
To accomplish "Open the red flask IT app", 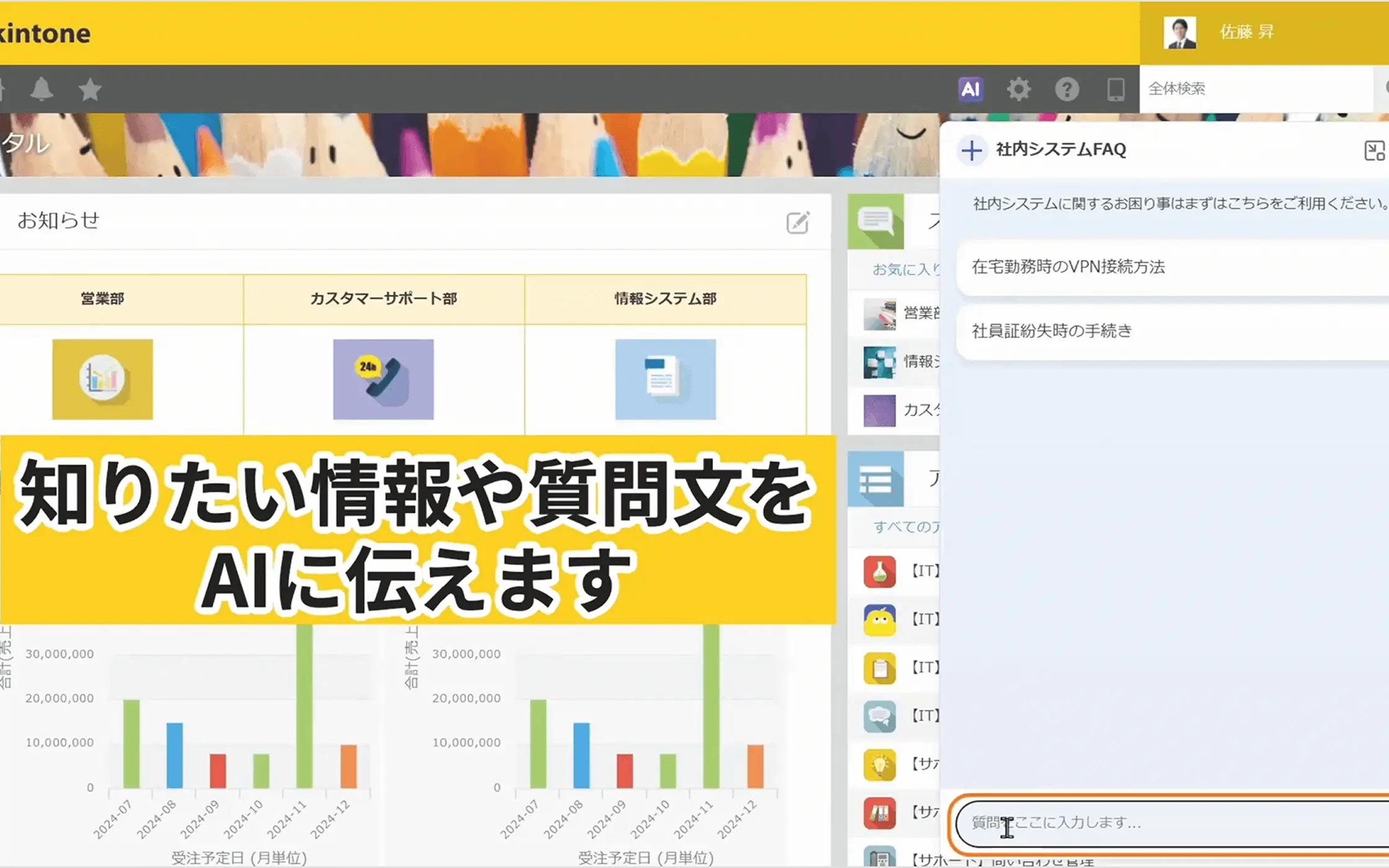I will click(879, 572).
